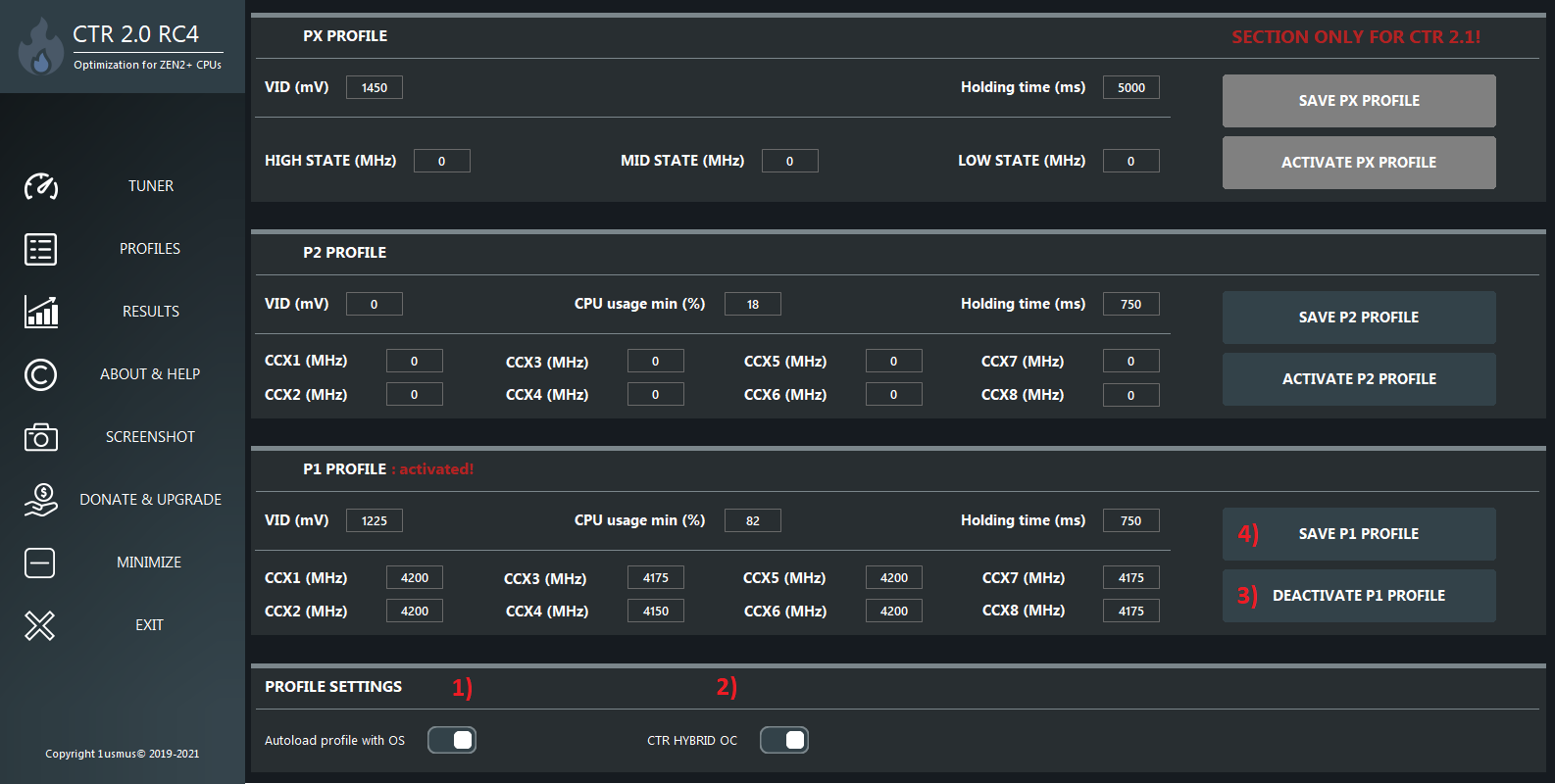This screenshot has width=1555, height=784.
Task: Click the Minimize box icon in sidebar
Action: click(x=40, y=563)
